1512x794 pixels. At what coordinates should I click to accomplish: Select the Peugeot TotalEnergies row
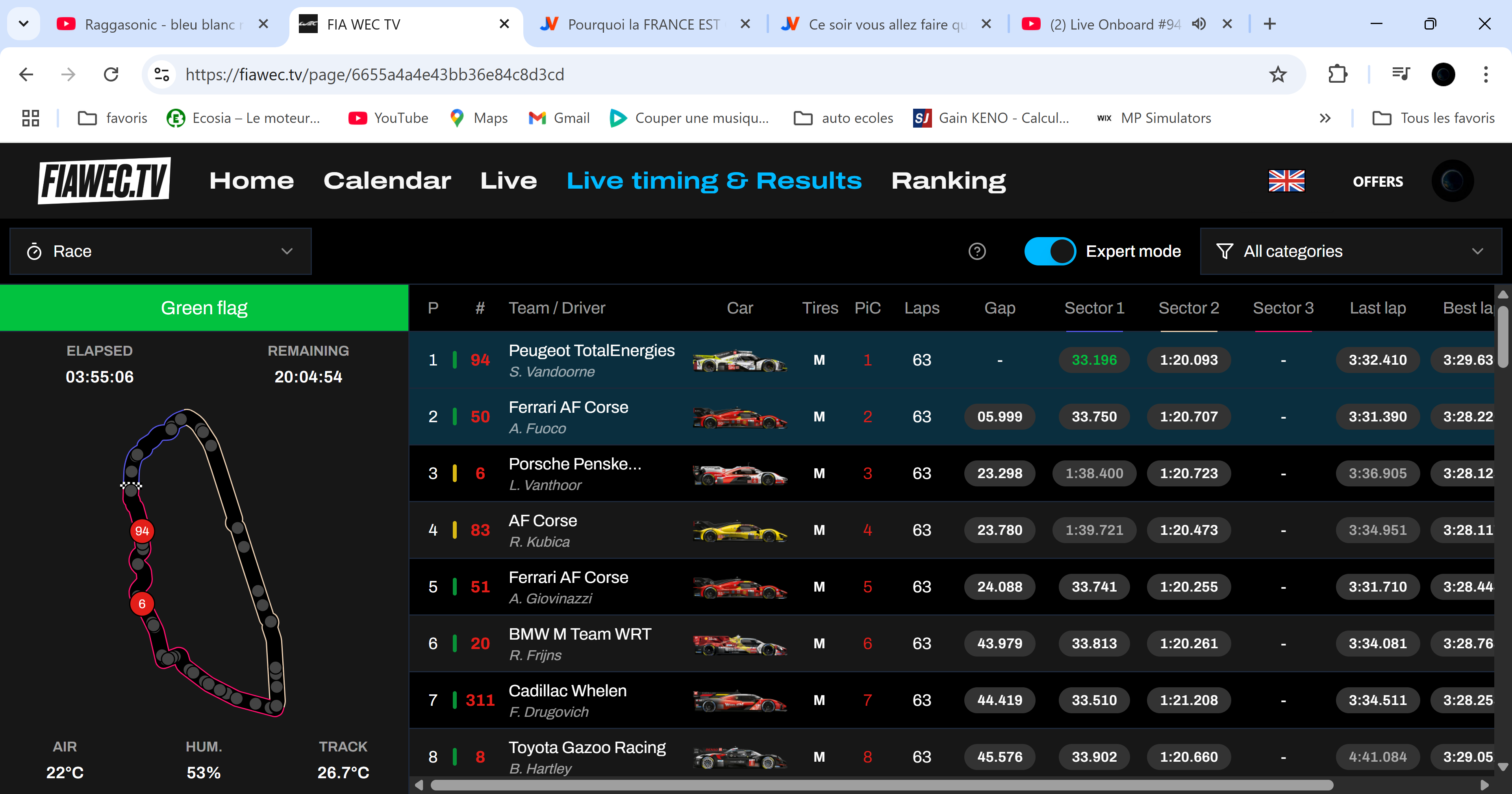tap(951, 360)
